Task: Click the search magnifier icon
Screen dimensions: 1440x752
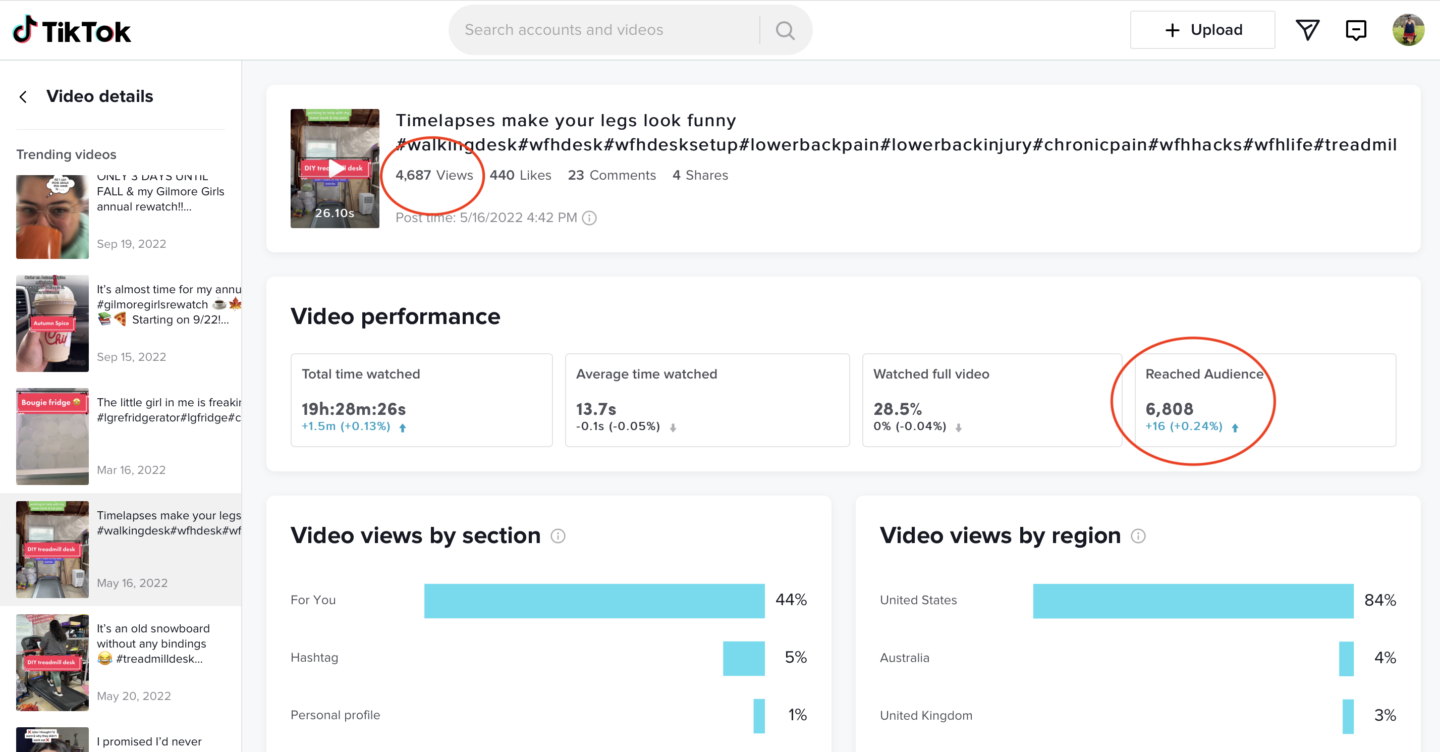Action: [785, 30]
